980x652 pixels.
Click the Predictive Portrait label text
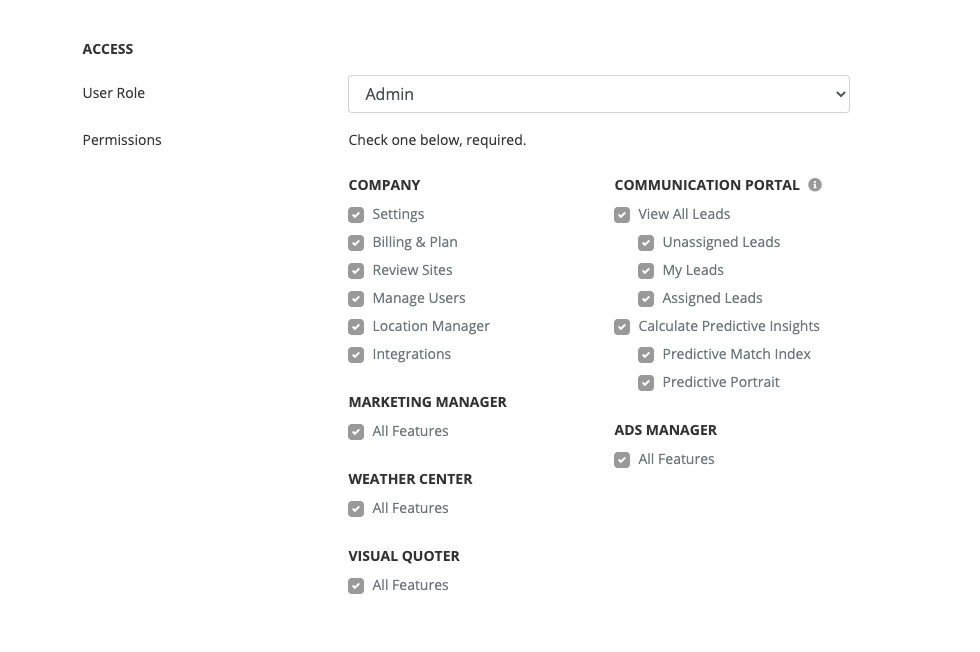720,382
